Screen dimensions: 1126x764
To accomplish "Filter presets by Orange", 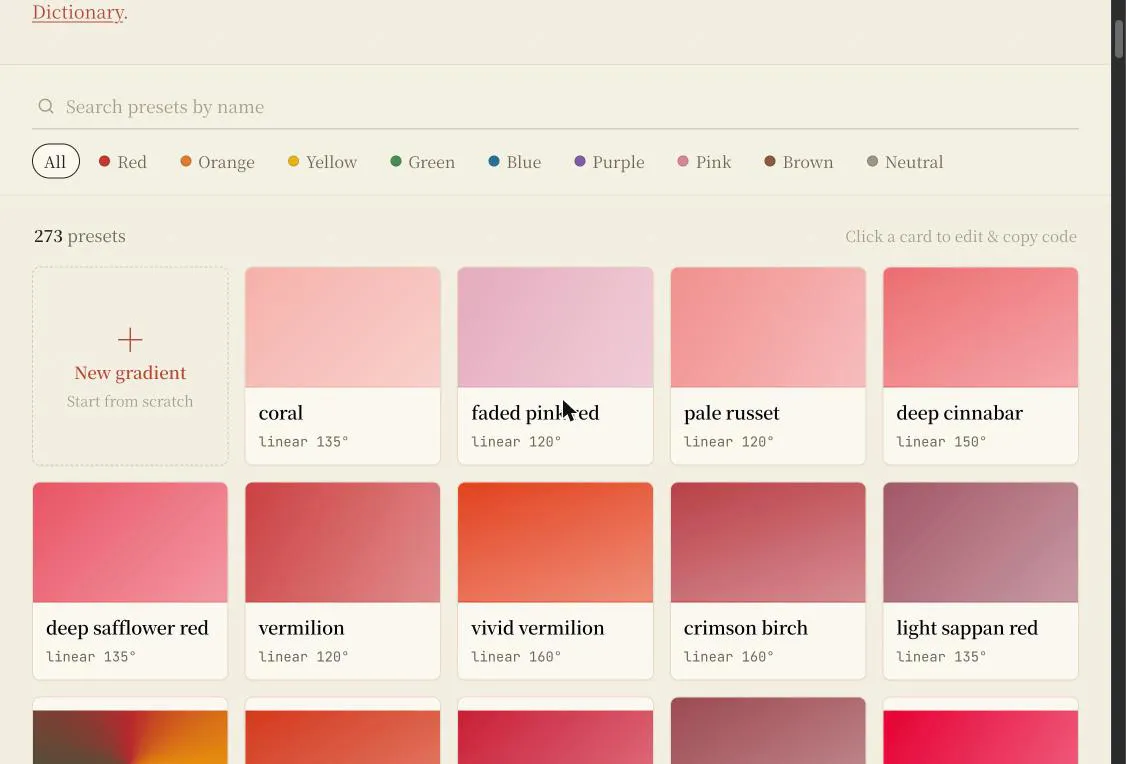I will click(x=218, y=162).
